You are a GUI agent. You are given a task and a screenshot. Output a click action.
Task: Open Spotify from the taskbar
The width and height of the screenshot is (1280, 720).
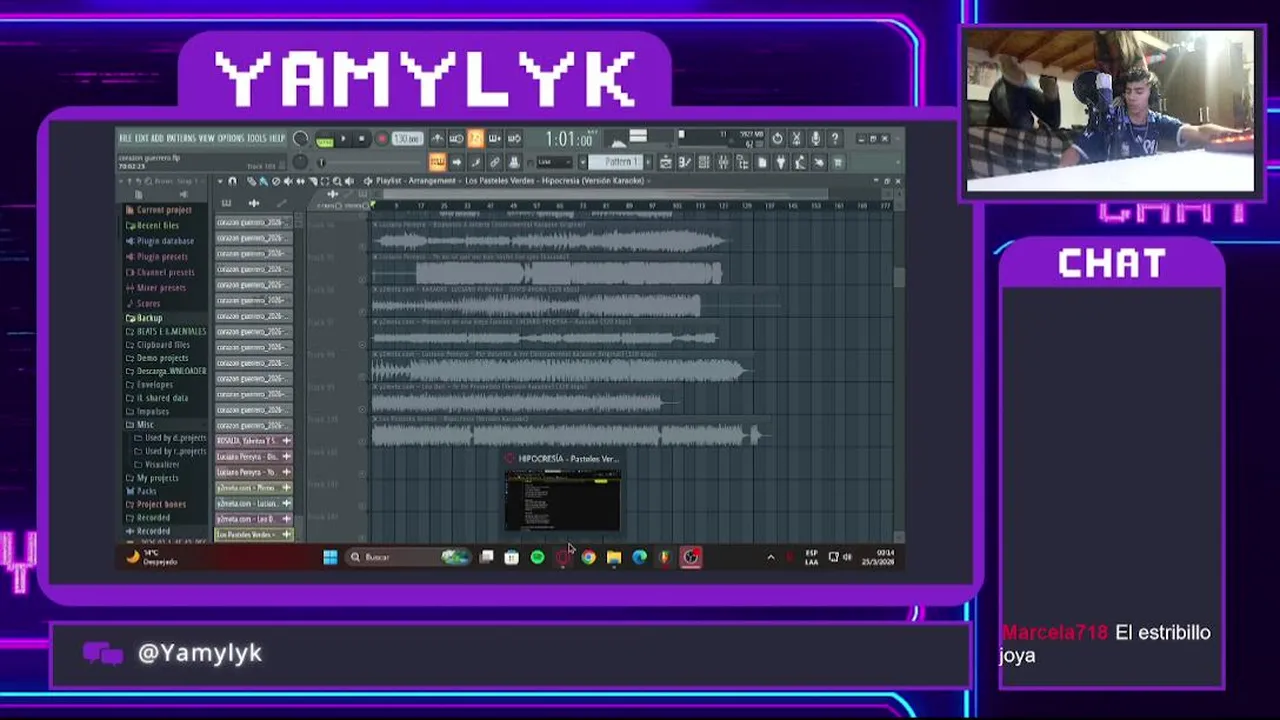coord(537,557)
